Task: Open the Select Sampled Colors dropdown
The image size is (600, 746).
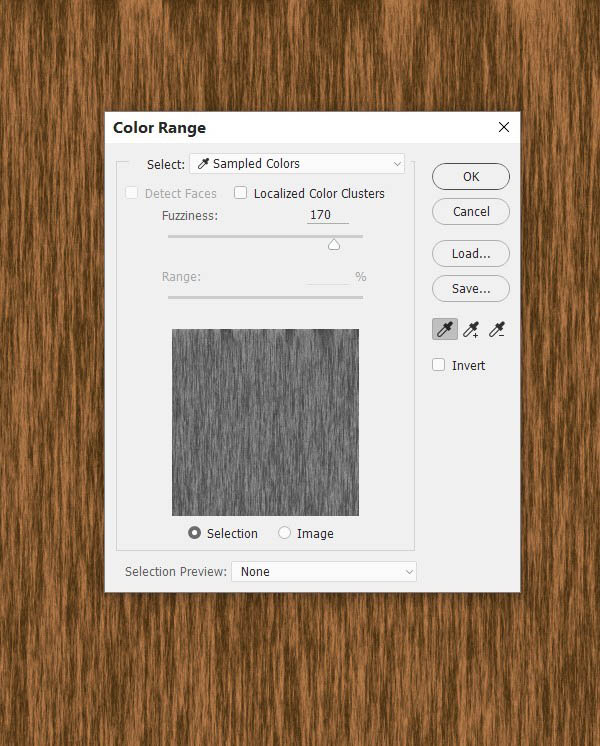Action: [x=297, y=164]
